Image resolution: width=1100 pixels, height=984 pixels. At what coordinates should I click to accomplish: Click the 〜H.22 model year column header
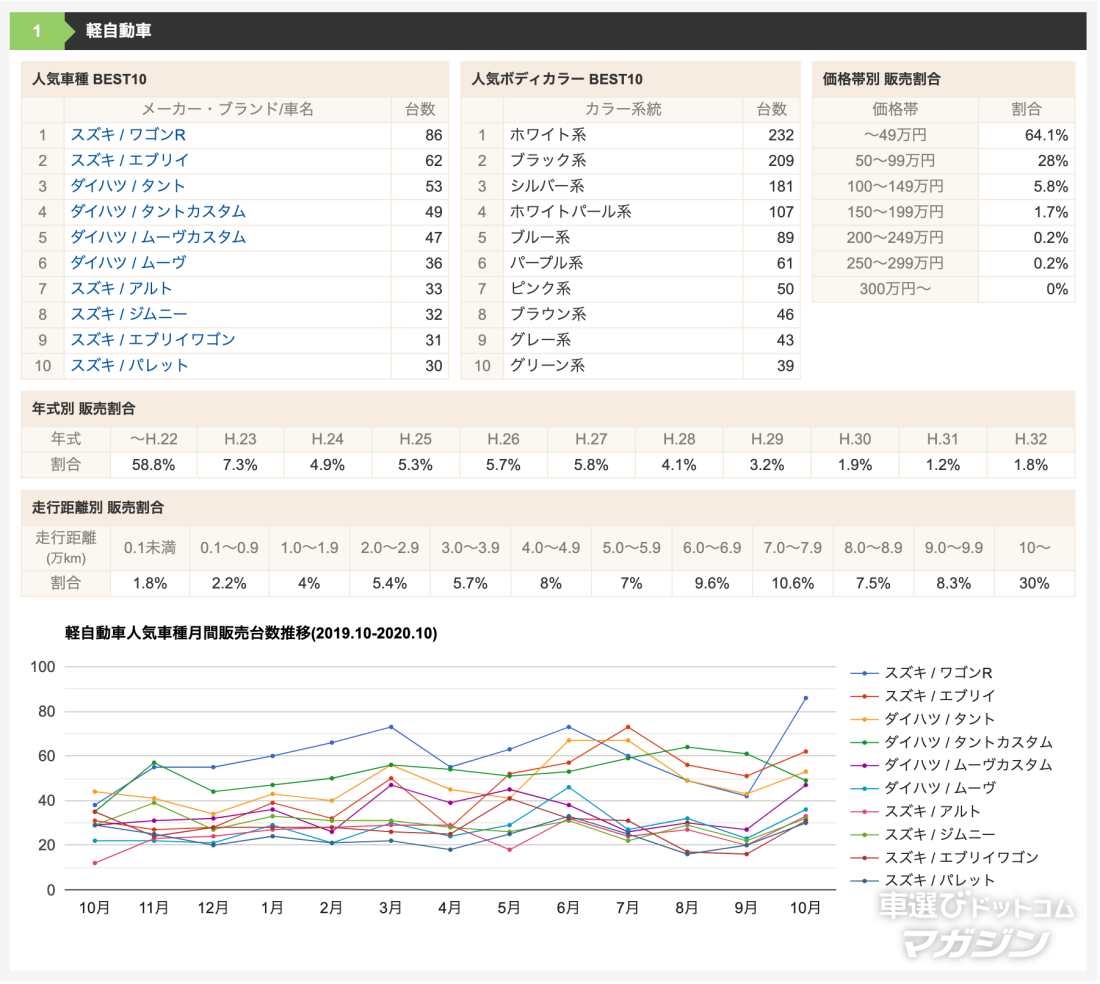[154, 439]
